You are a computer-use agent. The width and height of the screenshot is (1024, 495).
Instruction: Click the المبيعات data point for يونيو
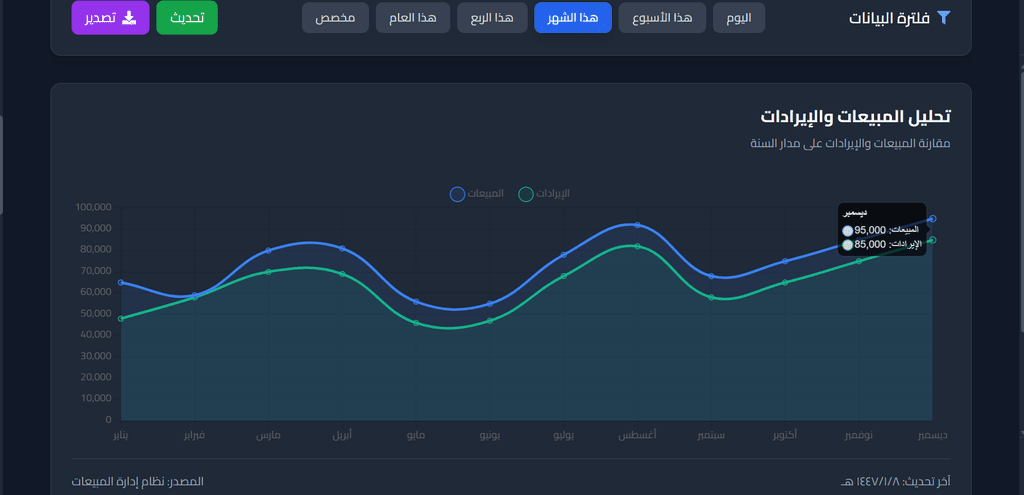coord(490,304)
